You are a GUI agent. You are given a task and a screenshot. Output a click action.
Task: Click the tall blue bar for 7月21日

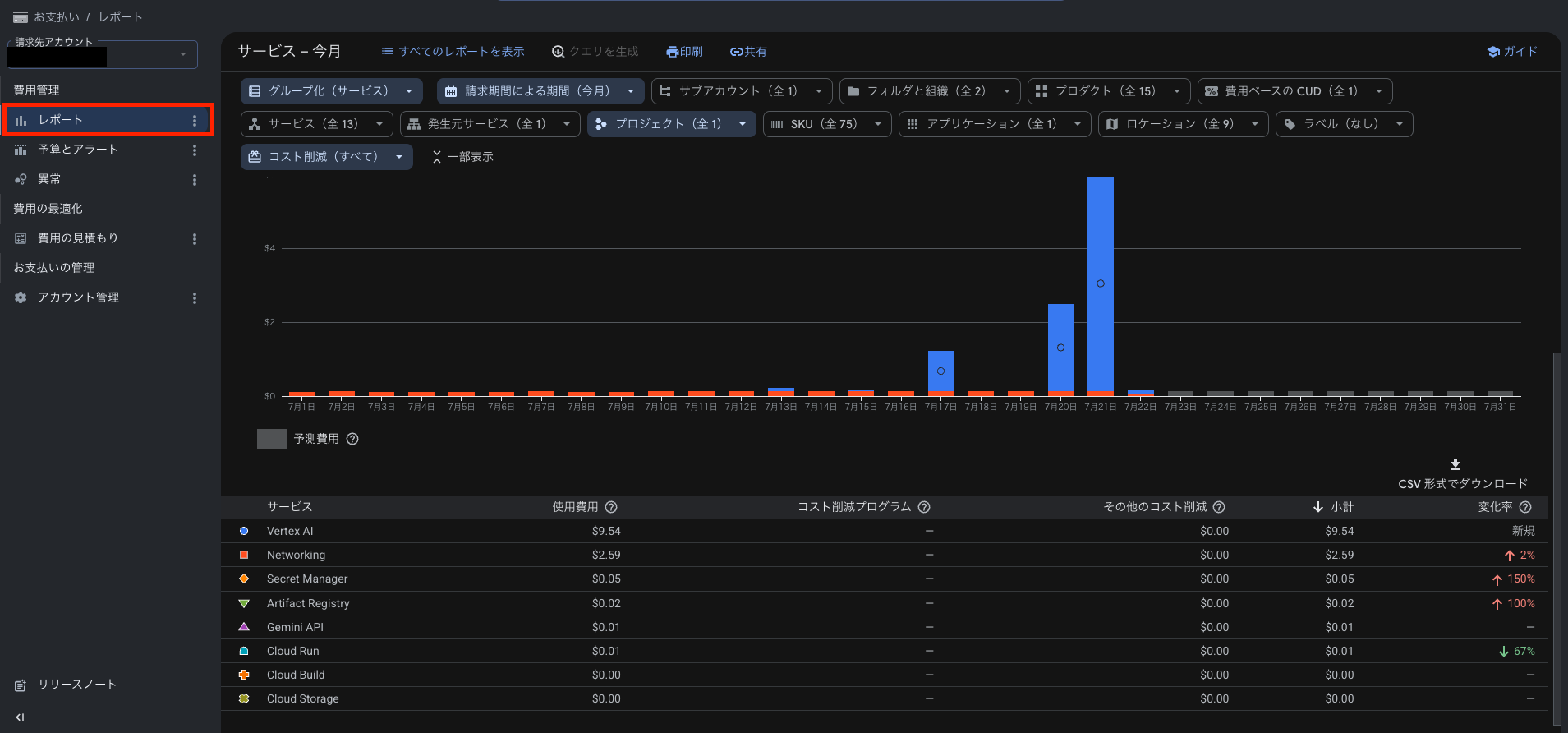[1101, 284]
